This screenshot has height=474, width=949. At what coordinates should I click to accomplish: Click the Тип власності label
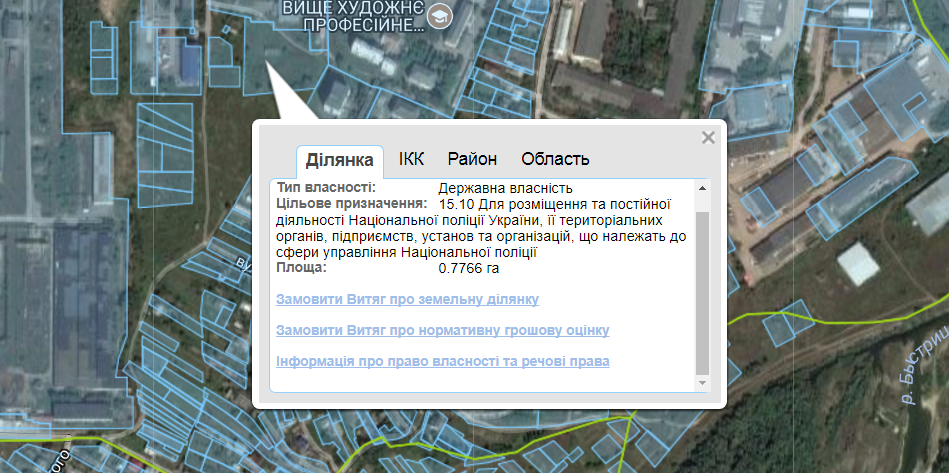326,187
